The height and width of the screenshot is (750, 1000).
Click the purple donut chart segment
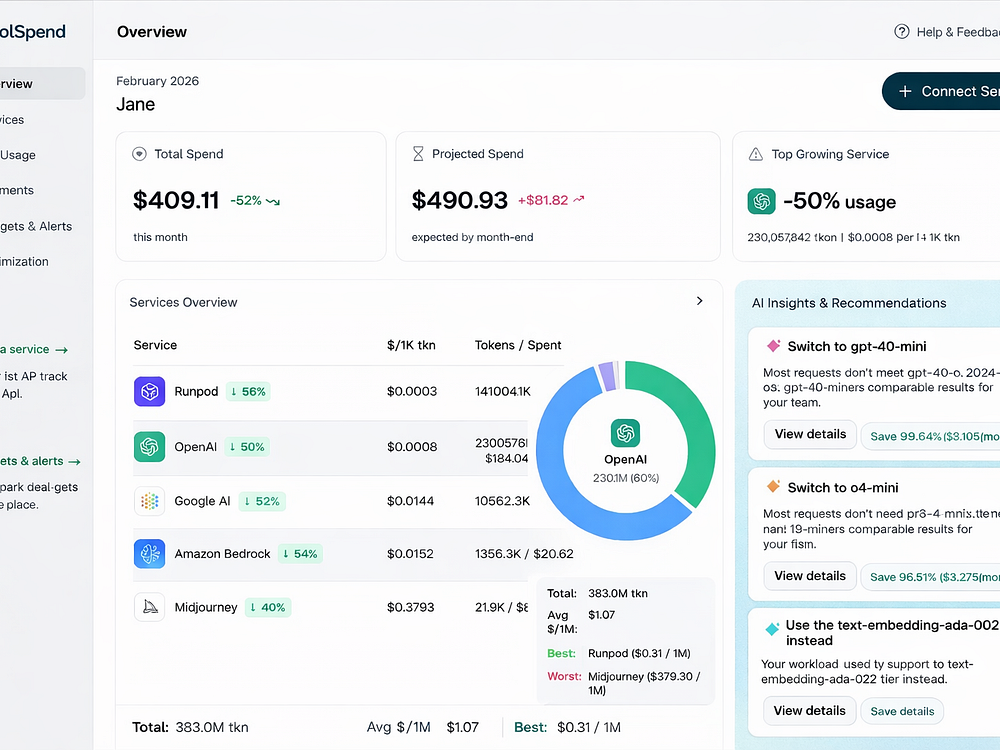coord(608,376)
